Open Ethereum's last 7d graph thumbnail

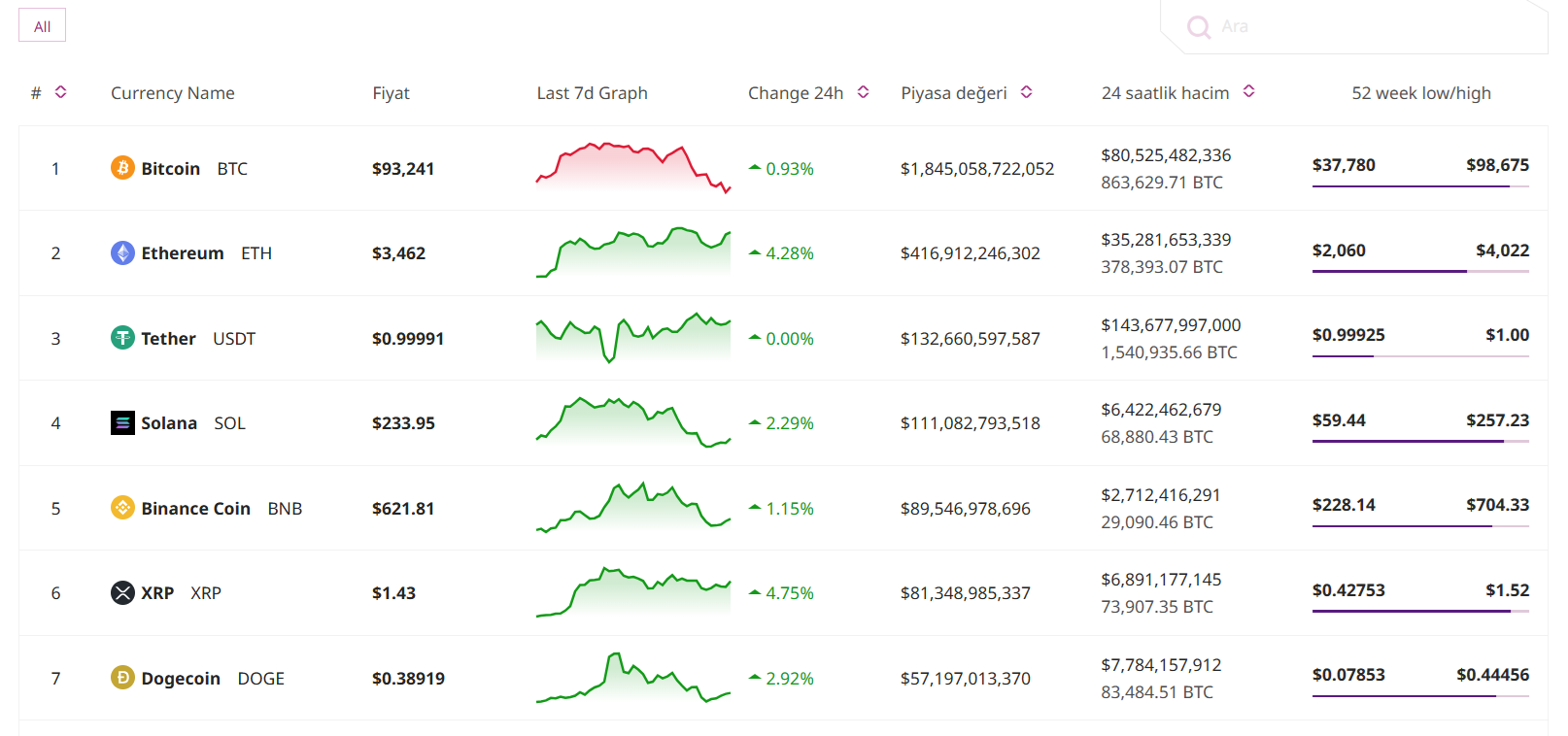tap(633, 252)
